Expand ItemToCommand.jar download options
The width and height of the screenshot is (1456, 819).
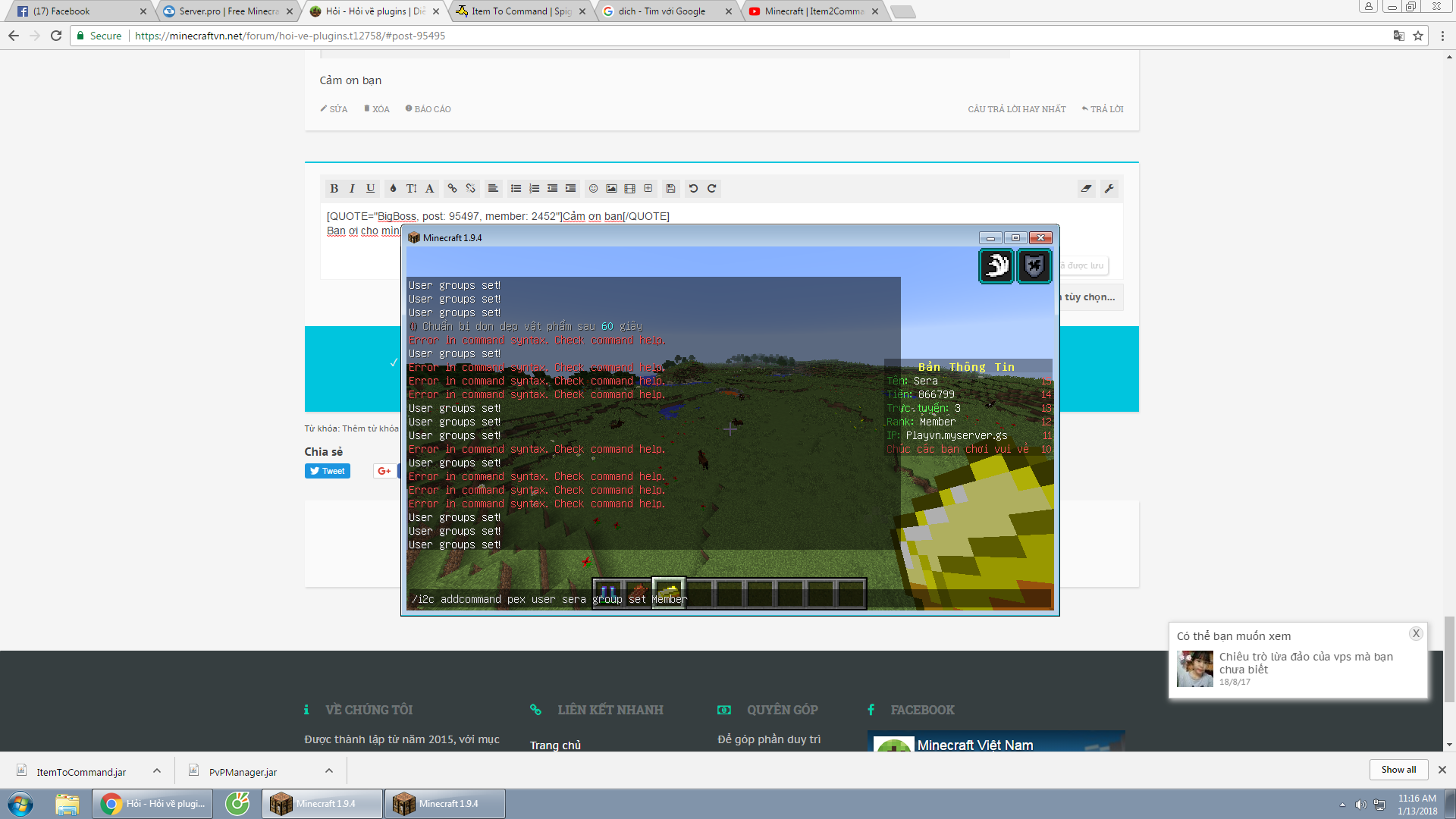pos(157,770)
